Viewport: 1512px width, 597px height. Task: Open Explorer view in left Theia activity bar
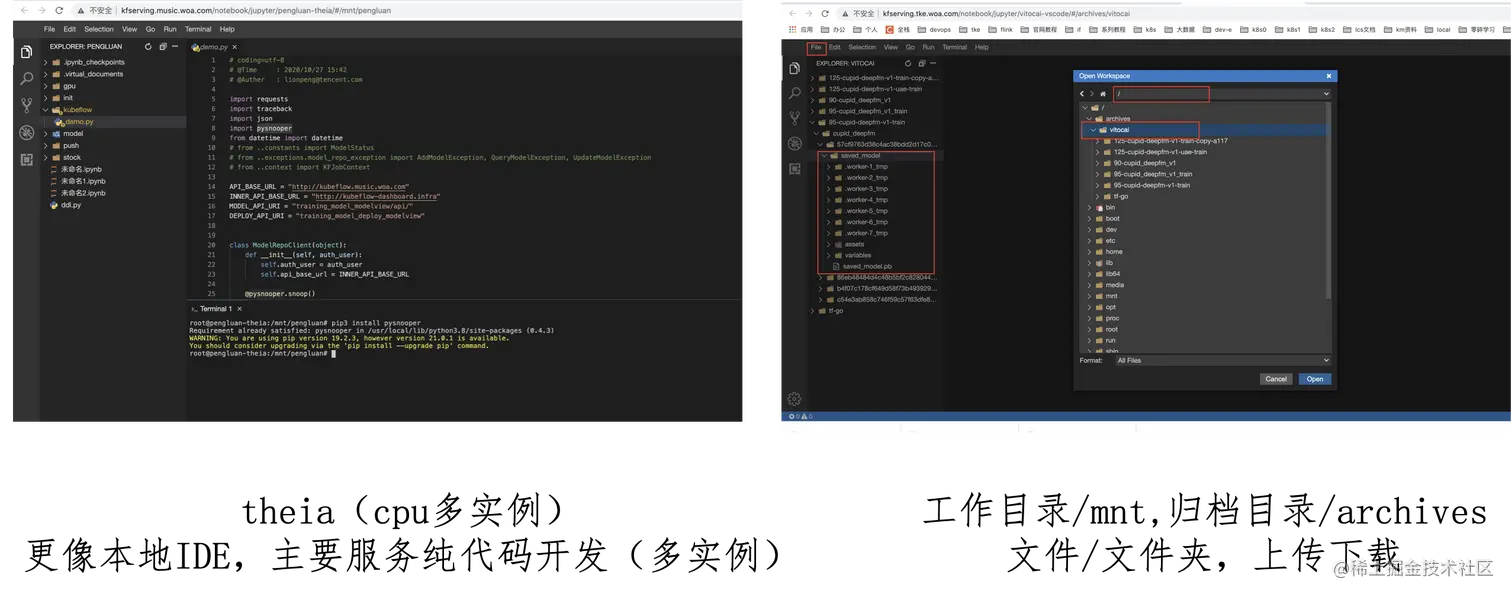pos(26,52)
